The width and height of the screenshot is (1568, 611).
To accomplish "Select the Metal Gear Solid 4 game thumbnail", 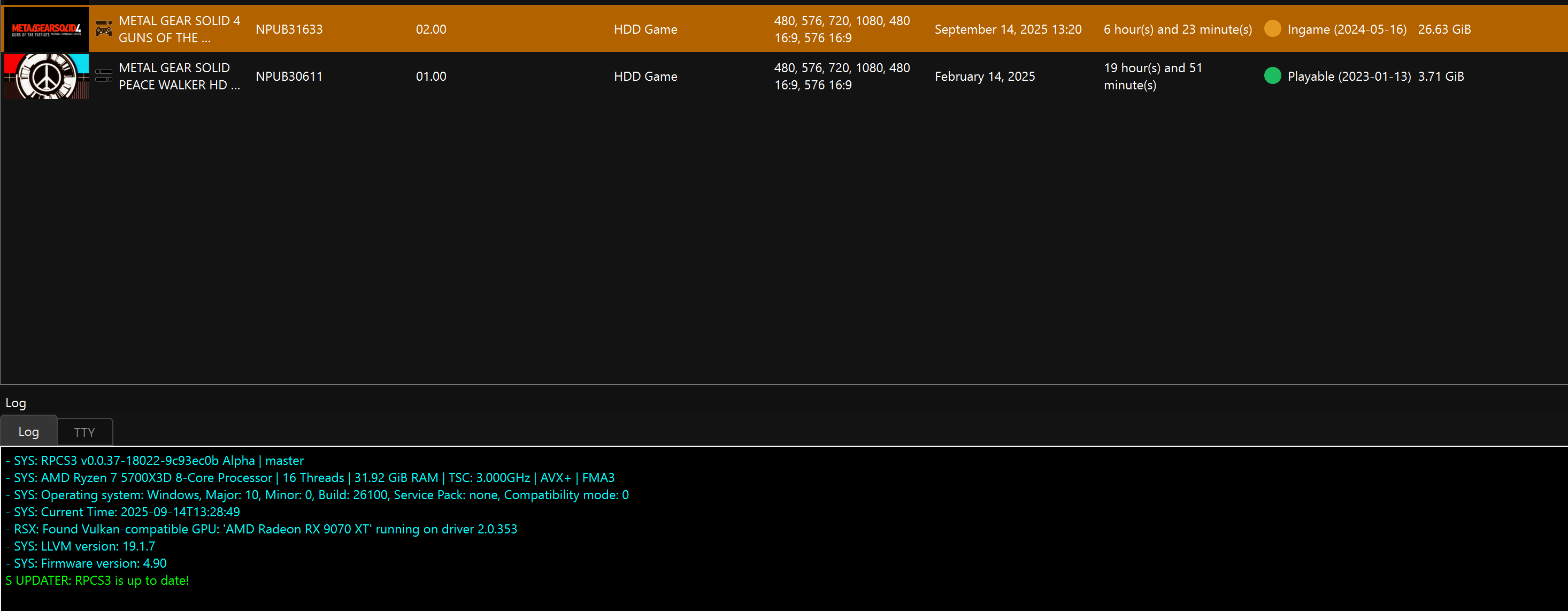I will (x=47, y=29).
